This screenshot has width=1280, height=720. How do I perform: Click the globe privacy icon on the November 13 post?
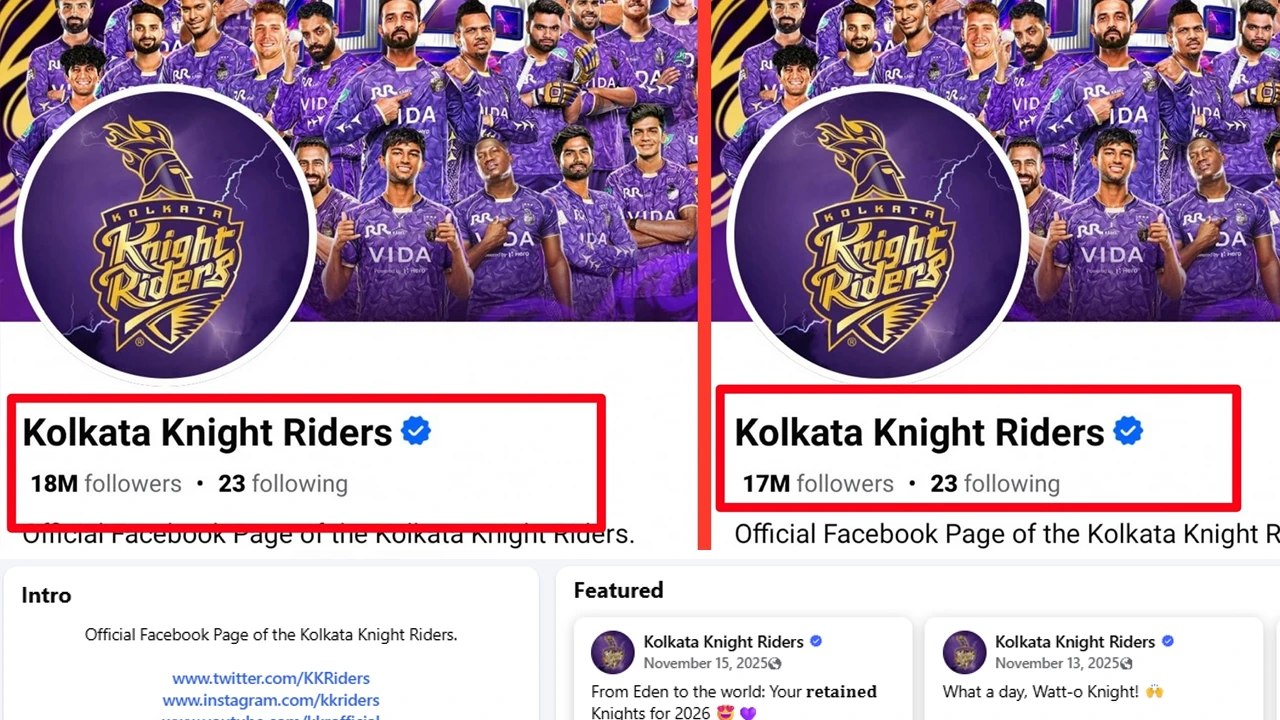click(x=1127, y=663)
